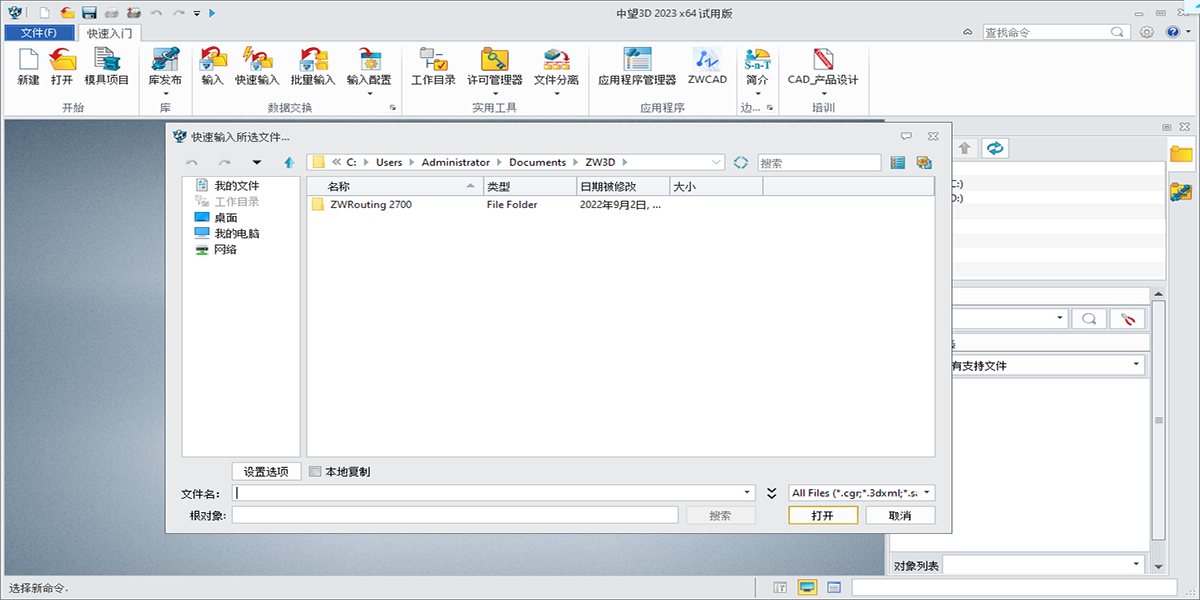Expand the 文件分离 dropdown arrow

[x=556, y=95]
